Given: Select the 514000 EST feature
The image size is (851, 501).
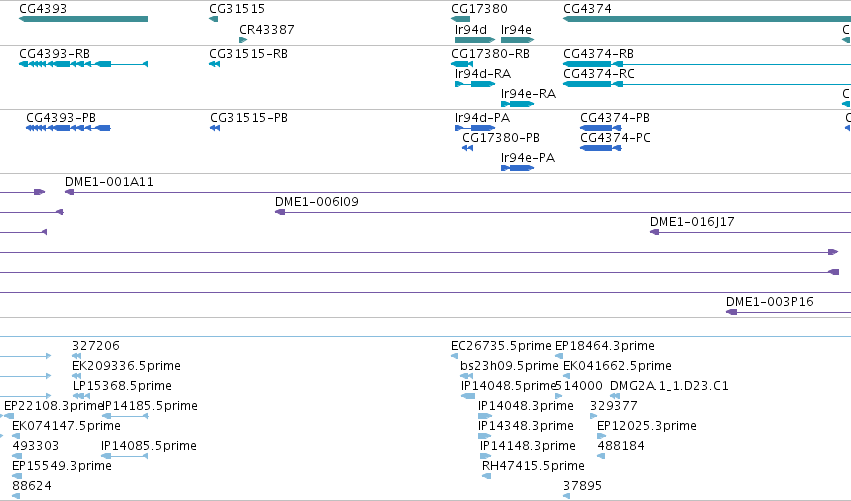Looking at the screenshot, I should point(558,396).
